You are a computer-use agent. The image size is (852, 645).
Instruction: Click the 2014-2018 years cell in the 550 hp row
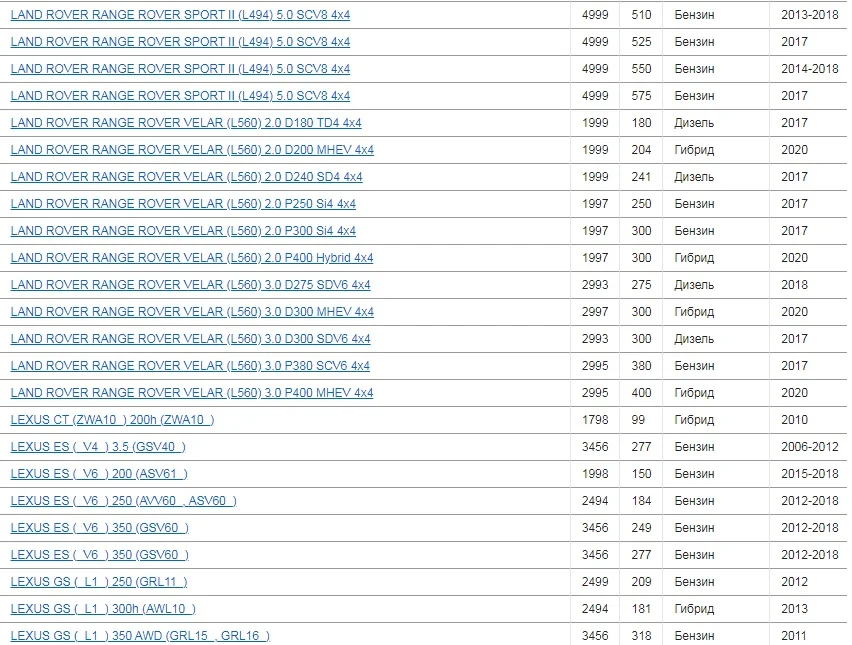810,69
